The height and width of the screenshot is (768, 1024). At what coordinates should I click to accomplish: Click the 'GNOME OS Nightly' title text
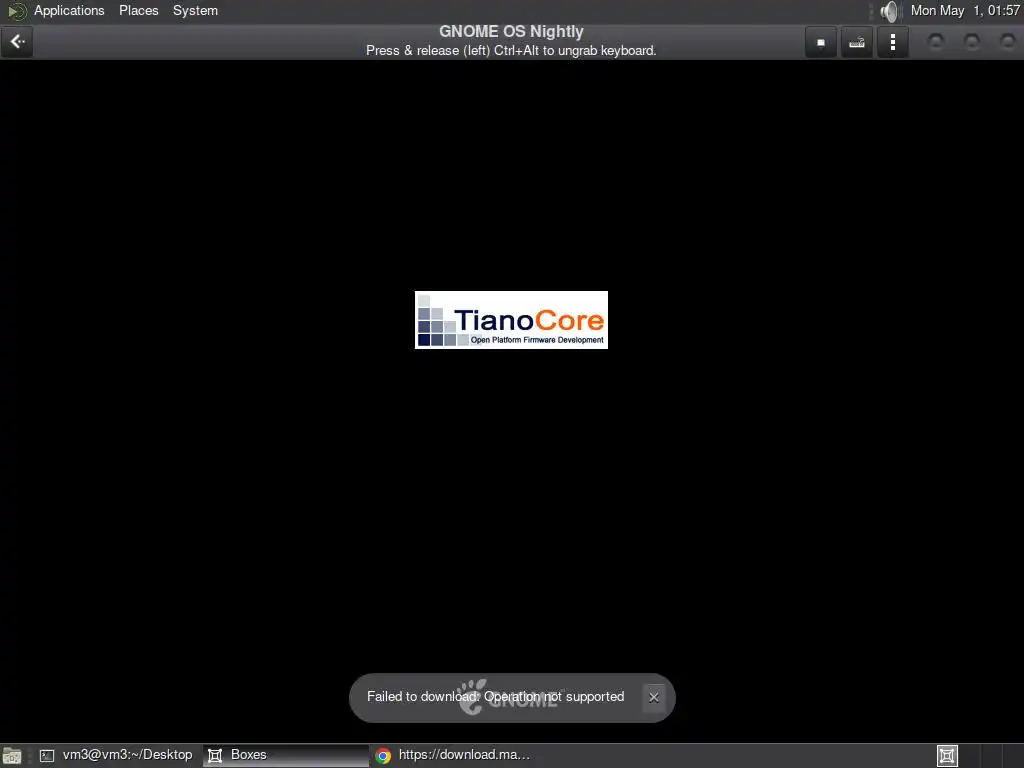coord(511,31)
